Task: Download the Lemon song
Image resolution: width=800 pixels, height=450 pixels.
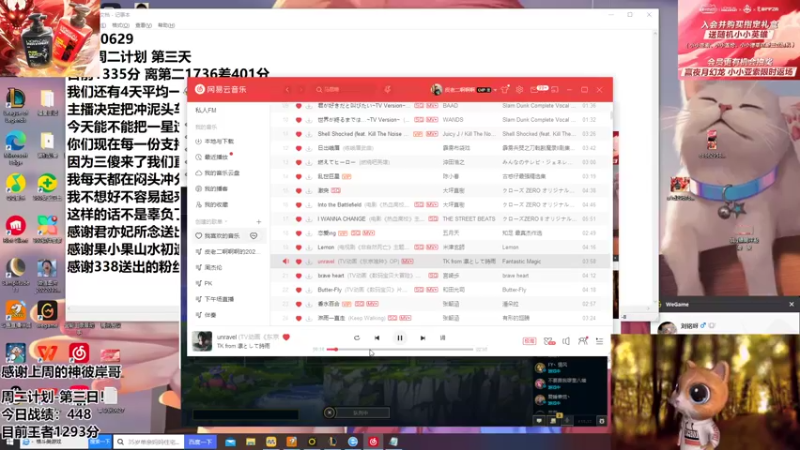Action: tap(309, 247)
